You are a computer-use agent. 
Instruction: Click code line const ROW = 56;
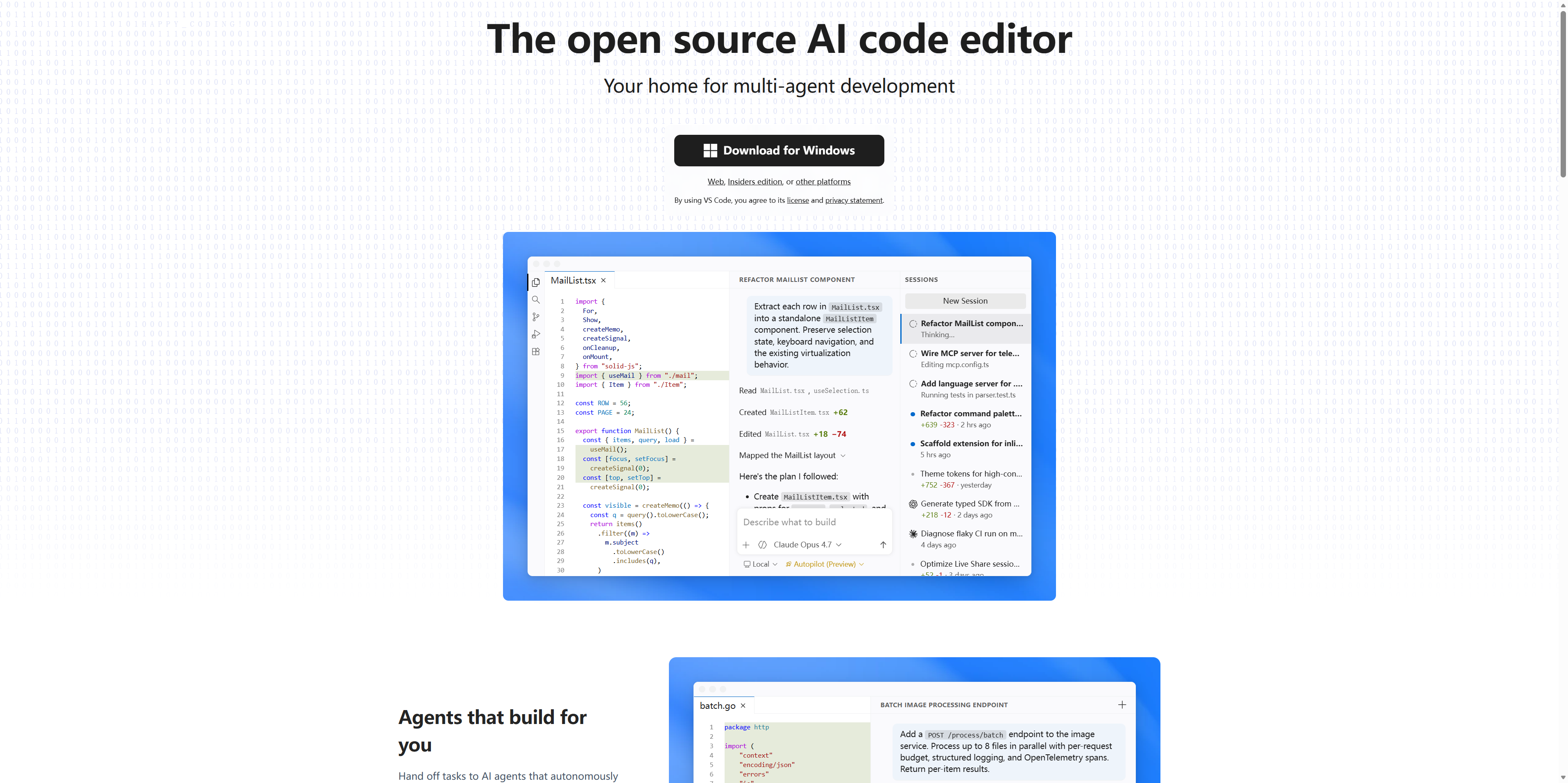pyautogui.click(x=603, y=403)
